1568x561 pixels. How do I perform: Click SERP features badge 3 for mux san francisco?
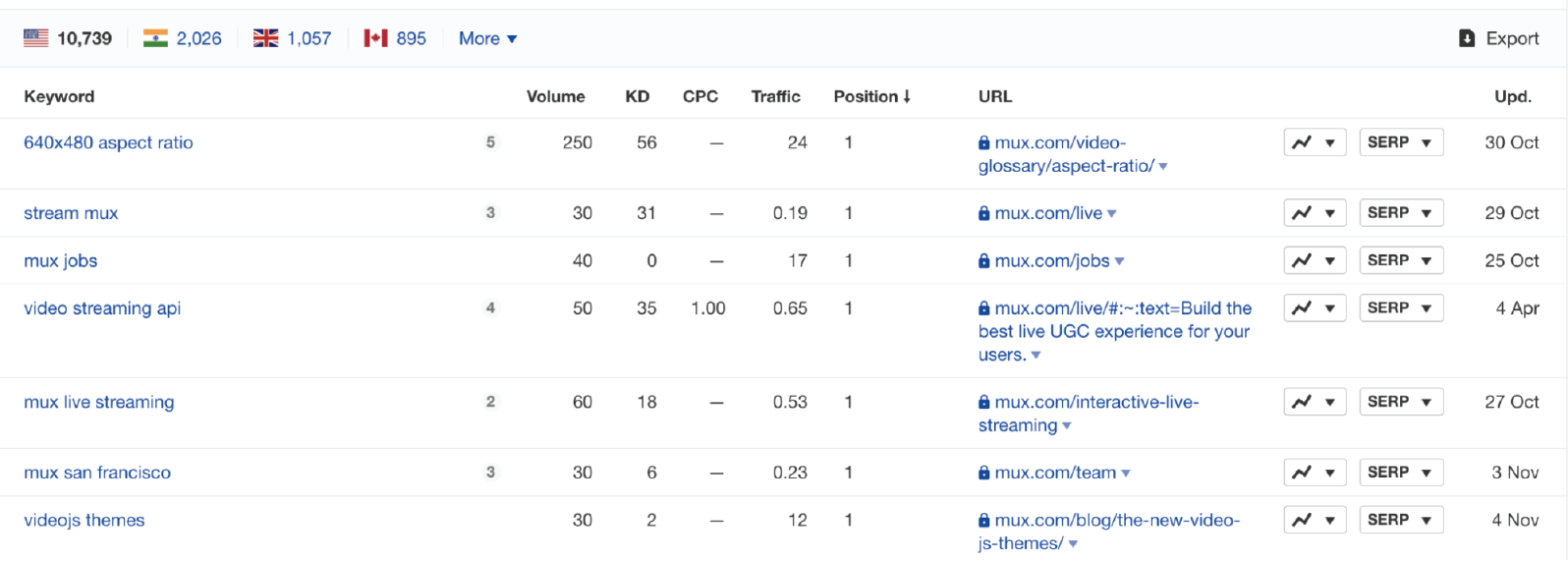[x=490, y=473]
